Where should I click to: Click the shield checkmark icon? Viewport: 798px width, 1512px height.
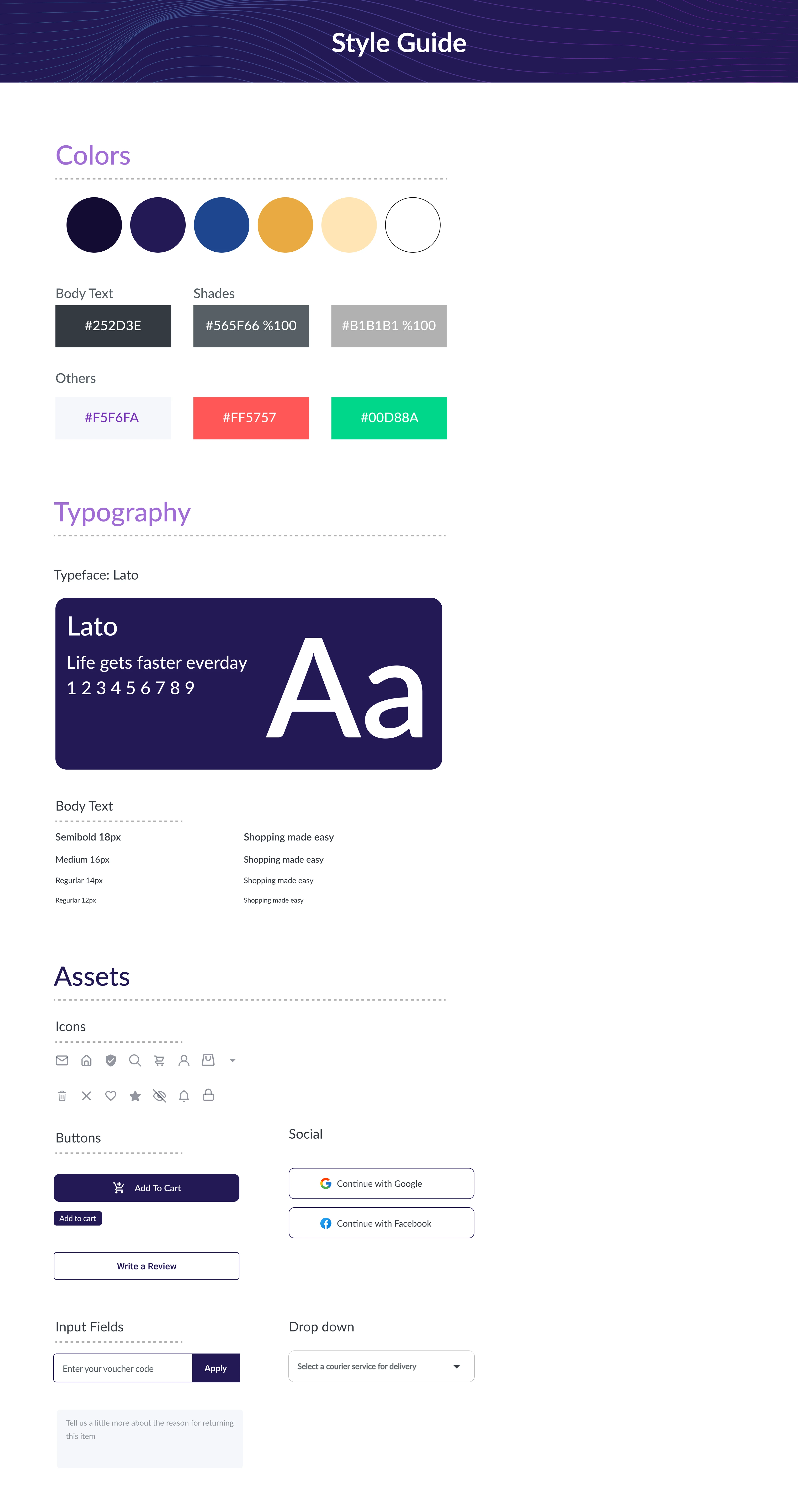tap(110, 1060)
